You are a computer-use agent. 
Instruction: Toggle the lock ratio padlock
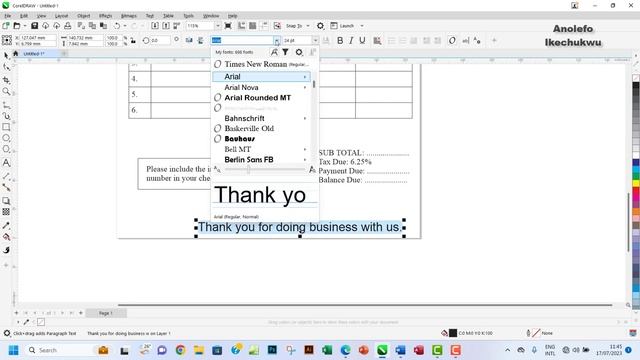[x=133, y=40]
